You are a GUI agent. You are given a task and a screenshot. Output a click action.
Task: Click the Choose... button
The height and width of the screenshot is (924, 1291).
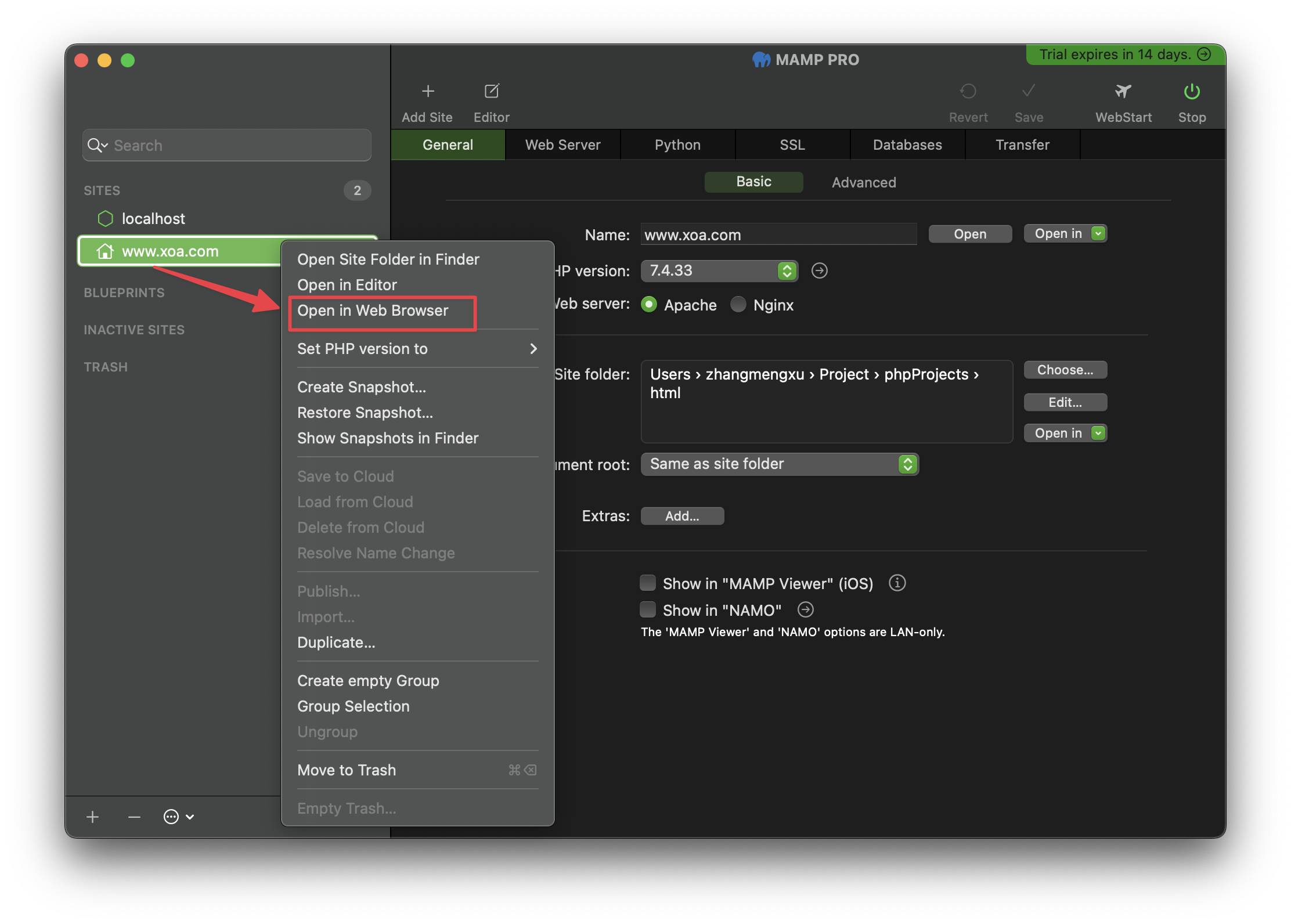[x=1065, y=370]
